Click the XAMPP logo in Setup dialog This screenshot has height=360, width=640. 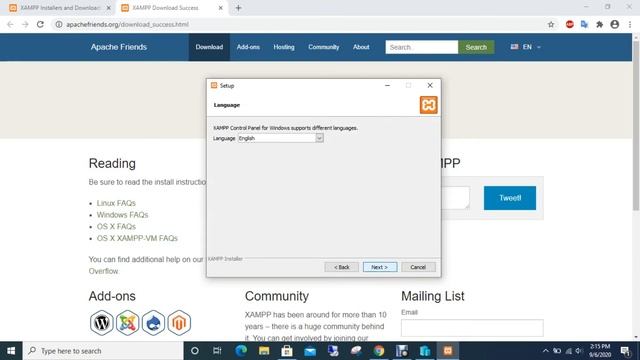point(428,105)
